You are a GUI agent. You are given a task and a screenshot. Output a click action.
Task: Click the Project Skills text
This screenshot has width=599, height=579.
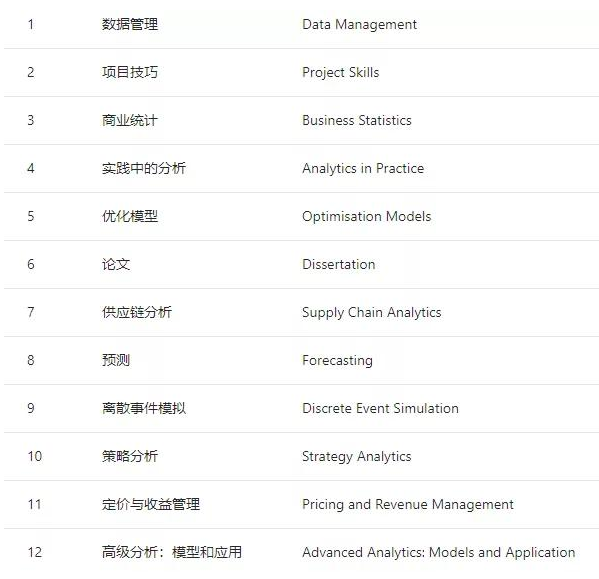pyautogui.click(x=340, y=73)
